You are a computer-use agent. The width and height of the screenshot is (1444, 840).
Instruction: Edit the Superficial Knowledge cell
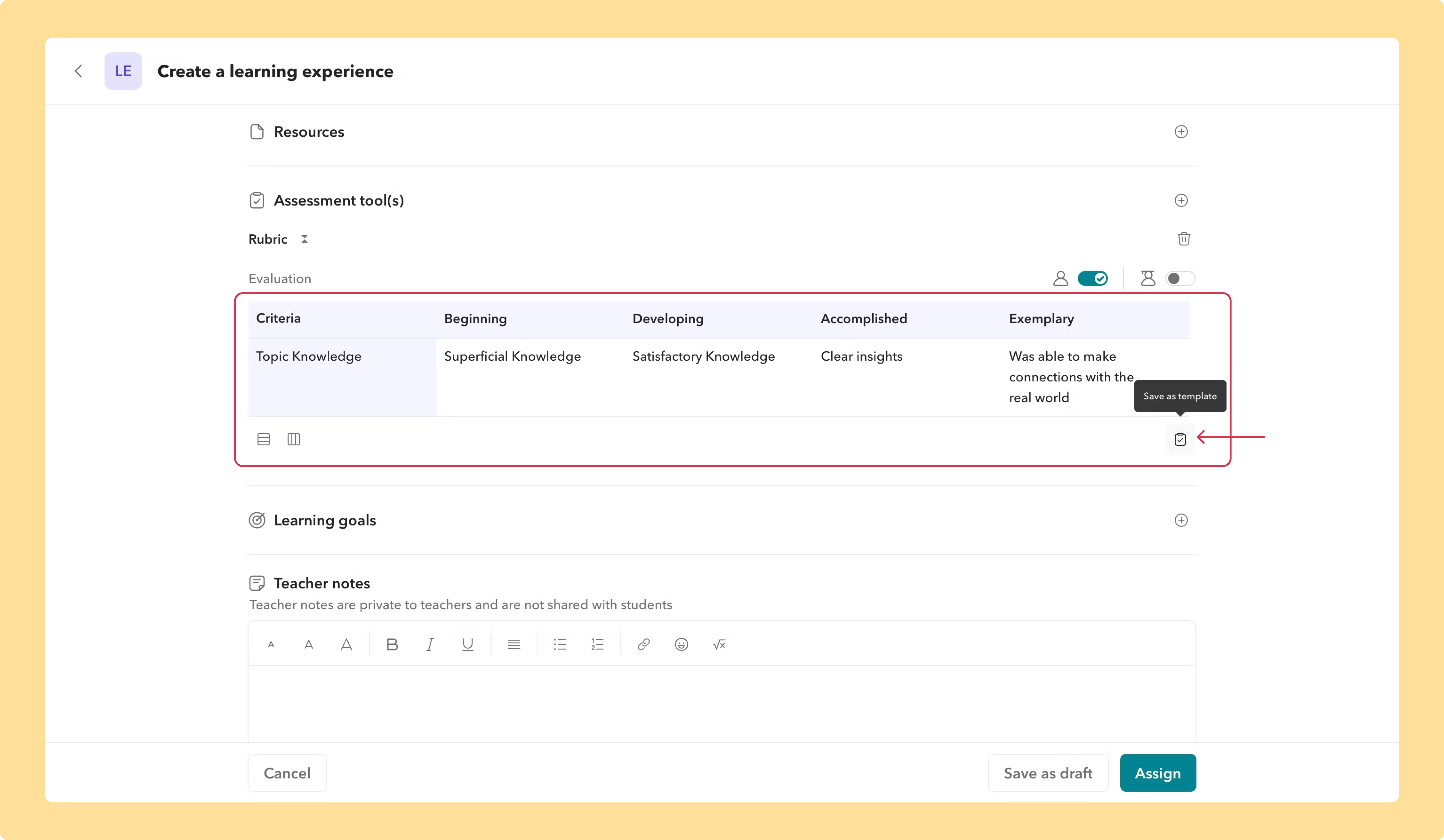point(531,377)
